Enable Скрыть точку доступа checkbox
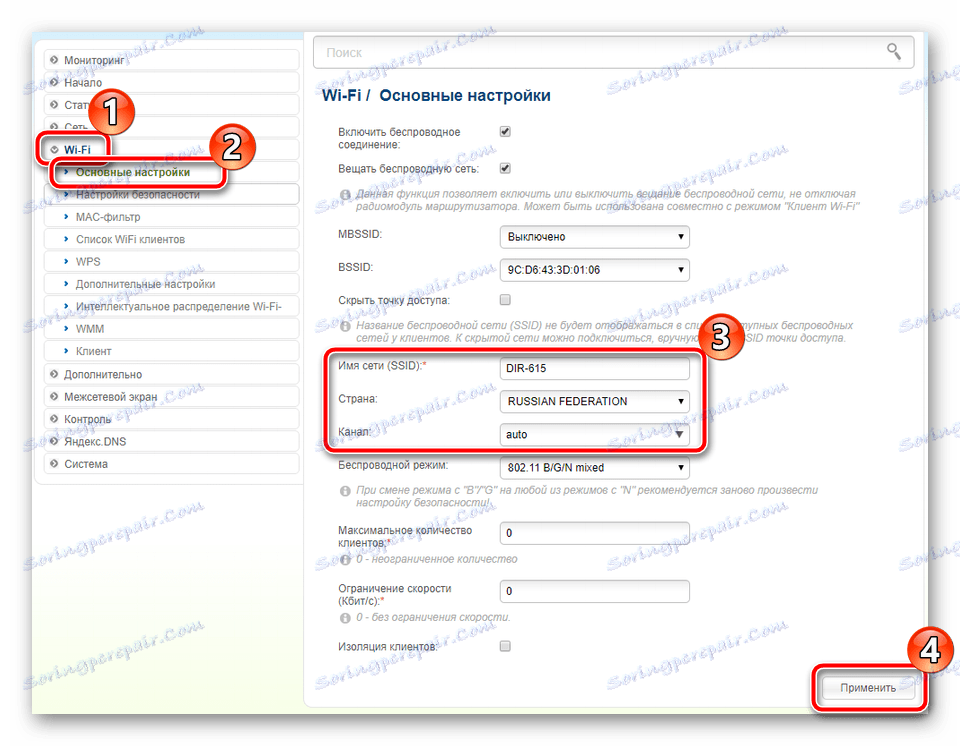Screen dimensions: 960x746 coord(505,300)
